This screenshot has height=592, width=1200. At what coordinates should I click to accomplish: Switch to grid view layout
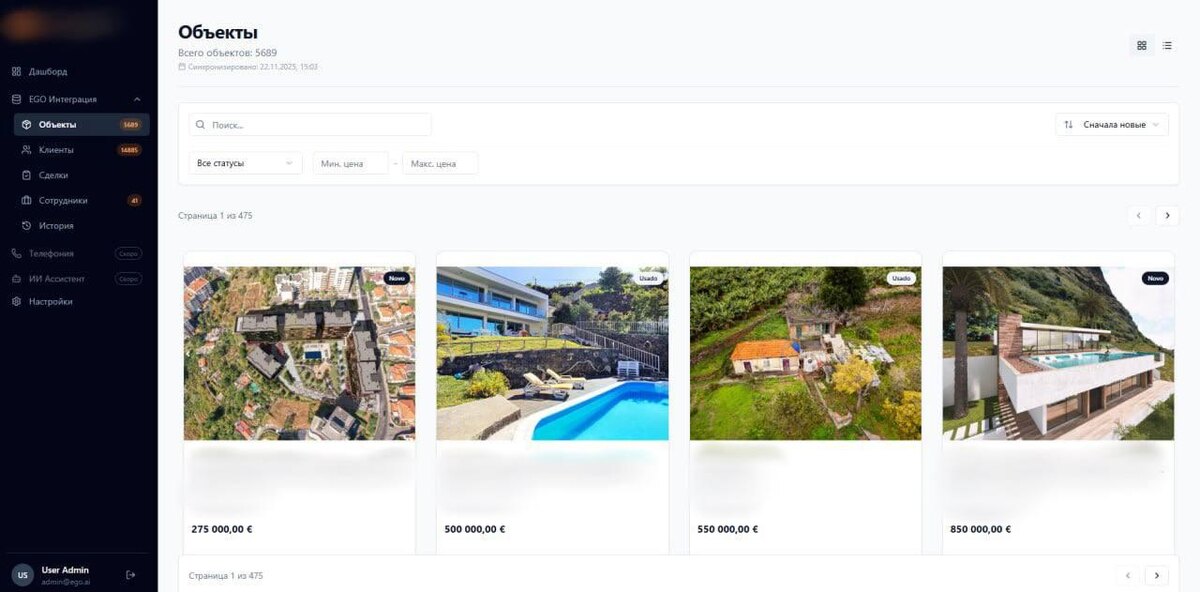coord(1142,46)
